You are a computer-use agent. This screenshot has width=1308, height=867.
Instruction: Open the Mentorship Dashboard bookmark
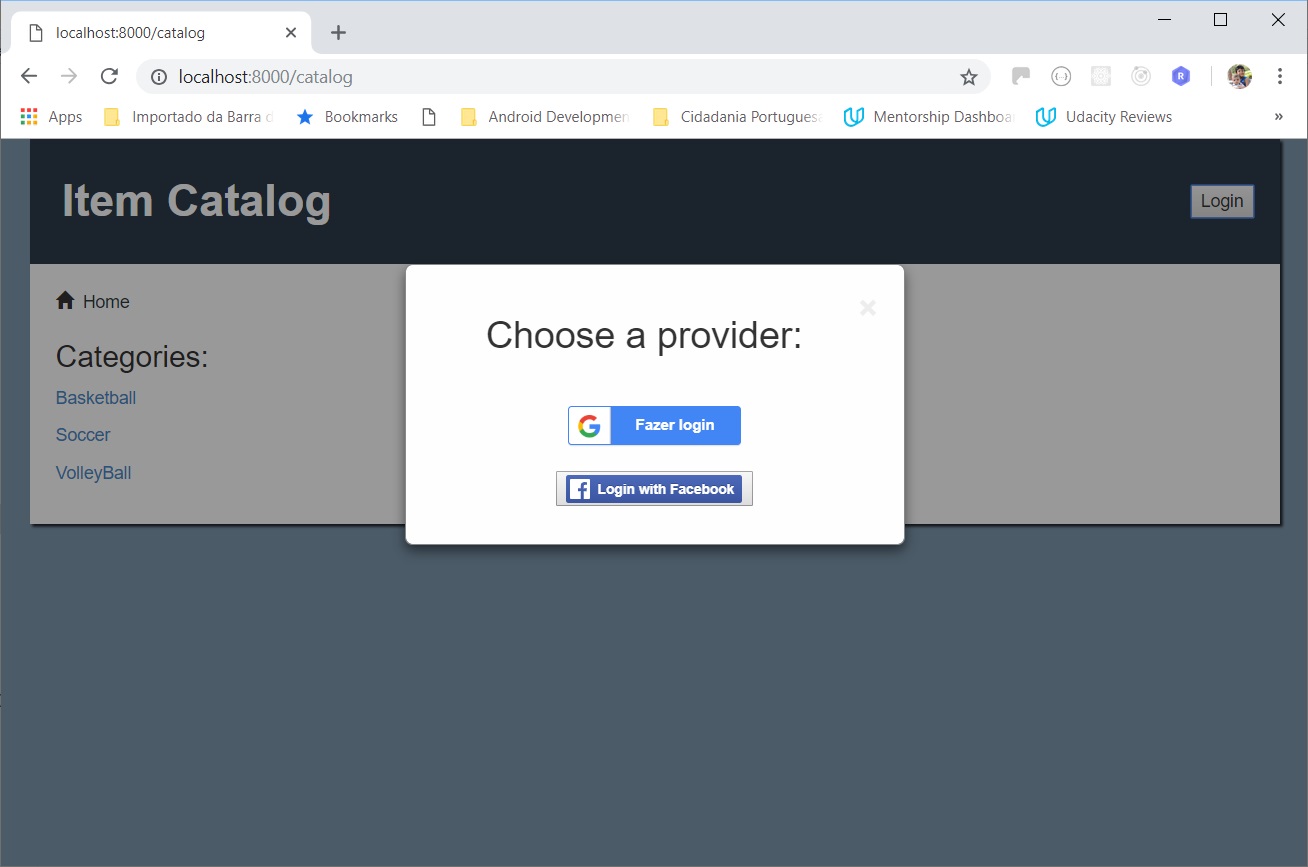(x=929, y=117)
